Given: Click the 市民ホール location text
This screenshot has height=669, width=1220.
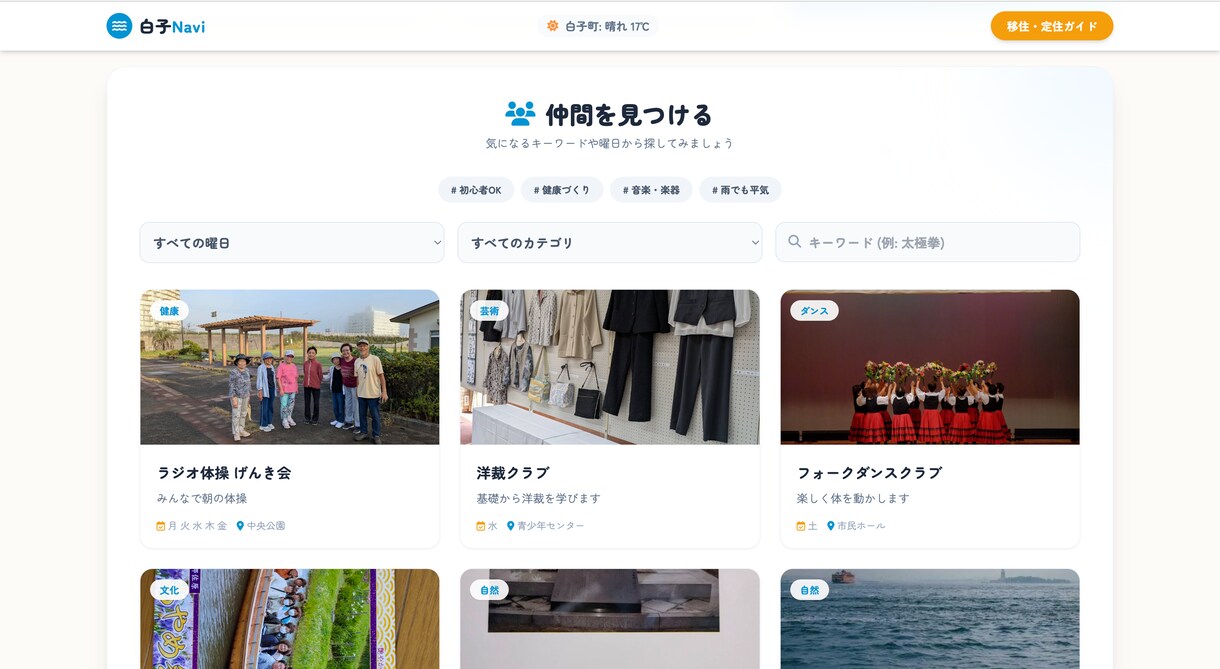Looking at the screenshot, I should click(861, 526).
